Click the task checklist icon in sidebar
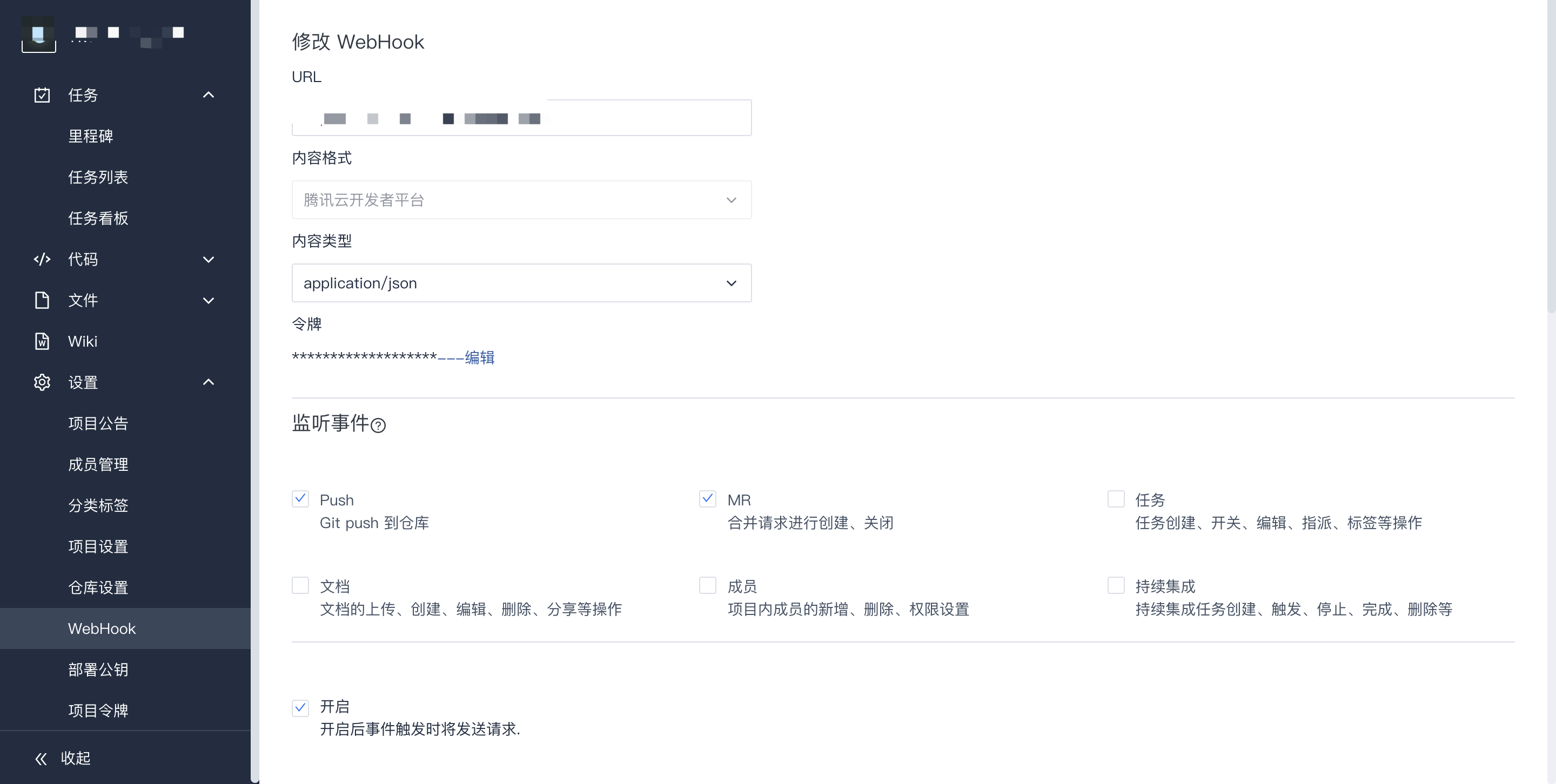 coord(42,94)
